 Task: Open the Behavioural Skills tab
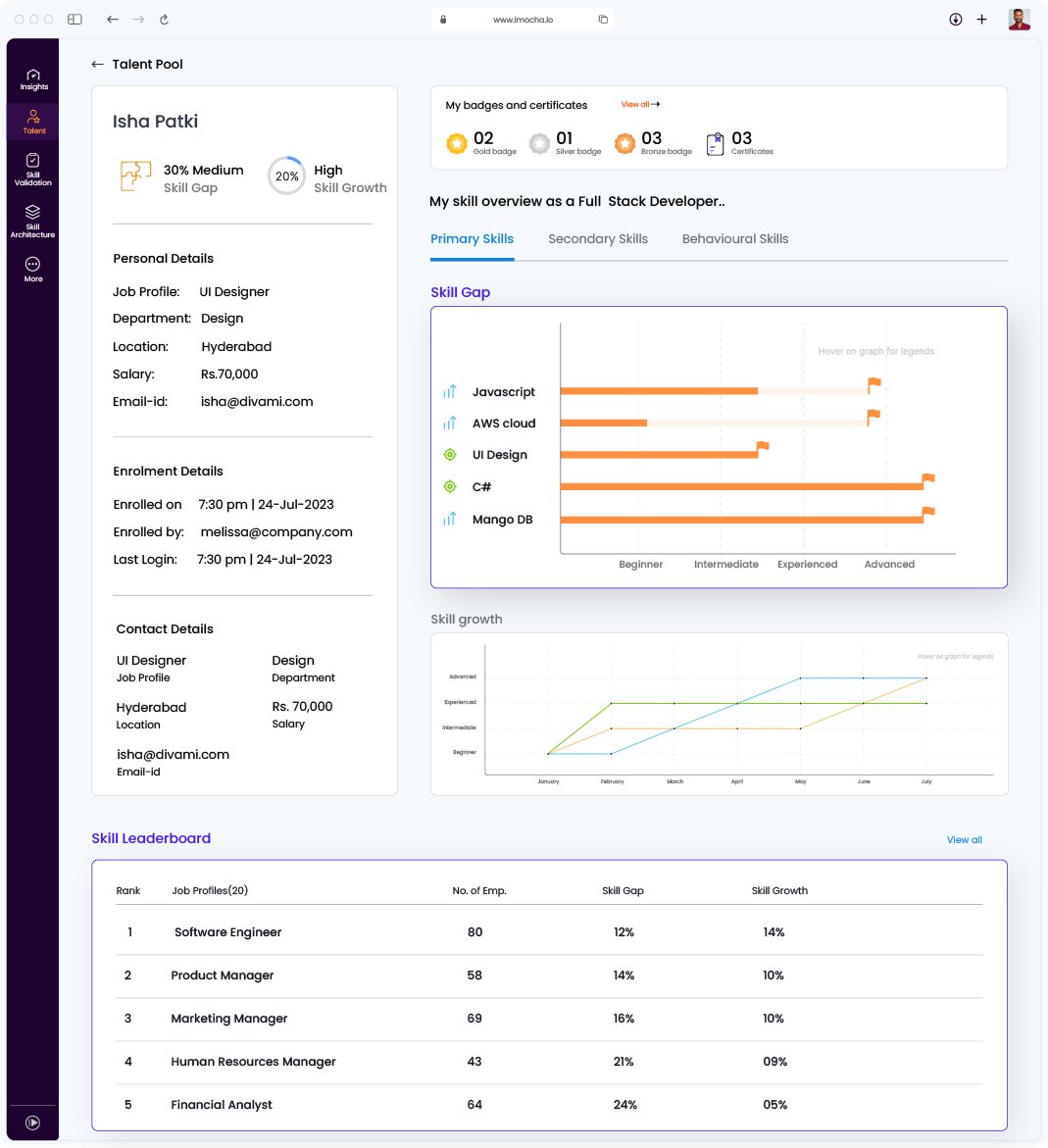[x=734, y=238]
